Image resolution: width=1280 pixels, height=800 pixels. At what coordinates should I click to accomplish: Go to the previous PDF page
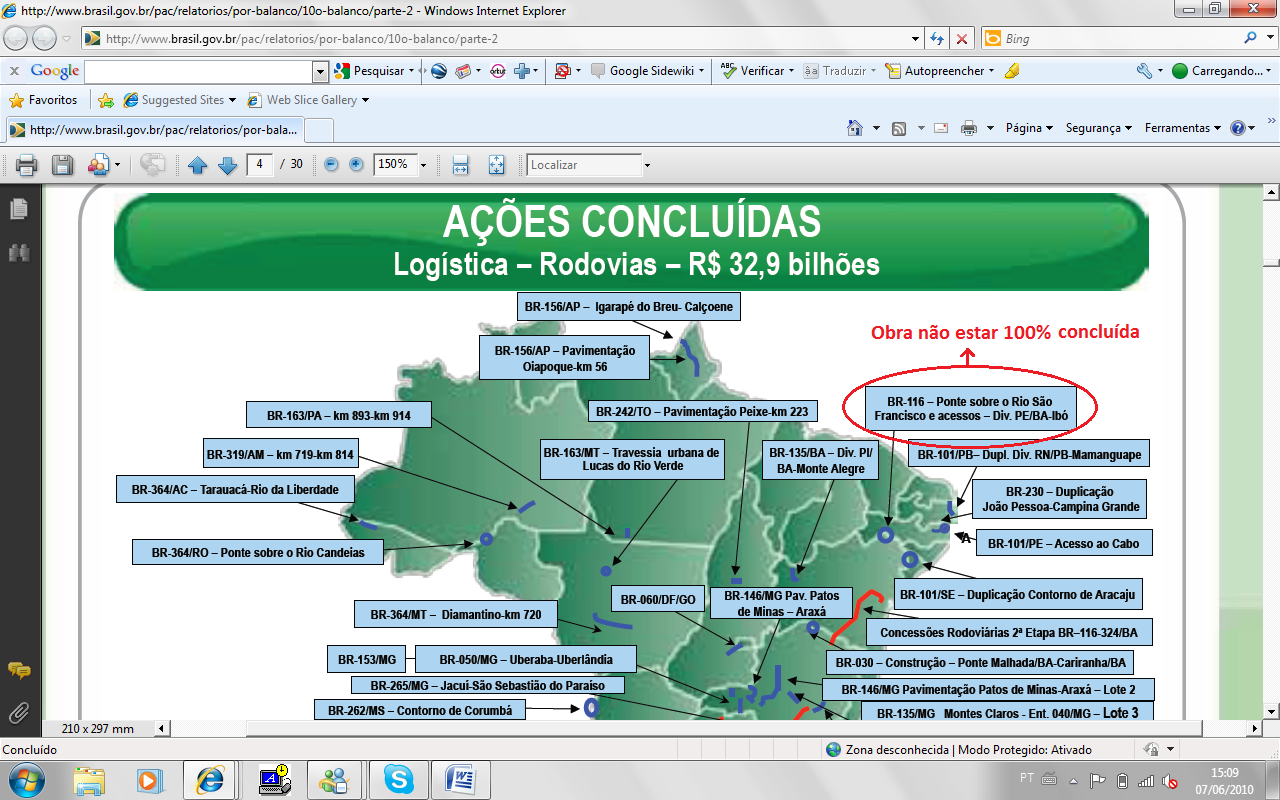coord(197,165)
